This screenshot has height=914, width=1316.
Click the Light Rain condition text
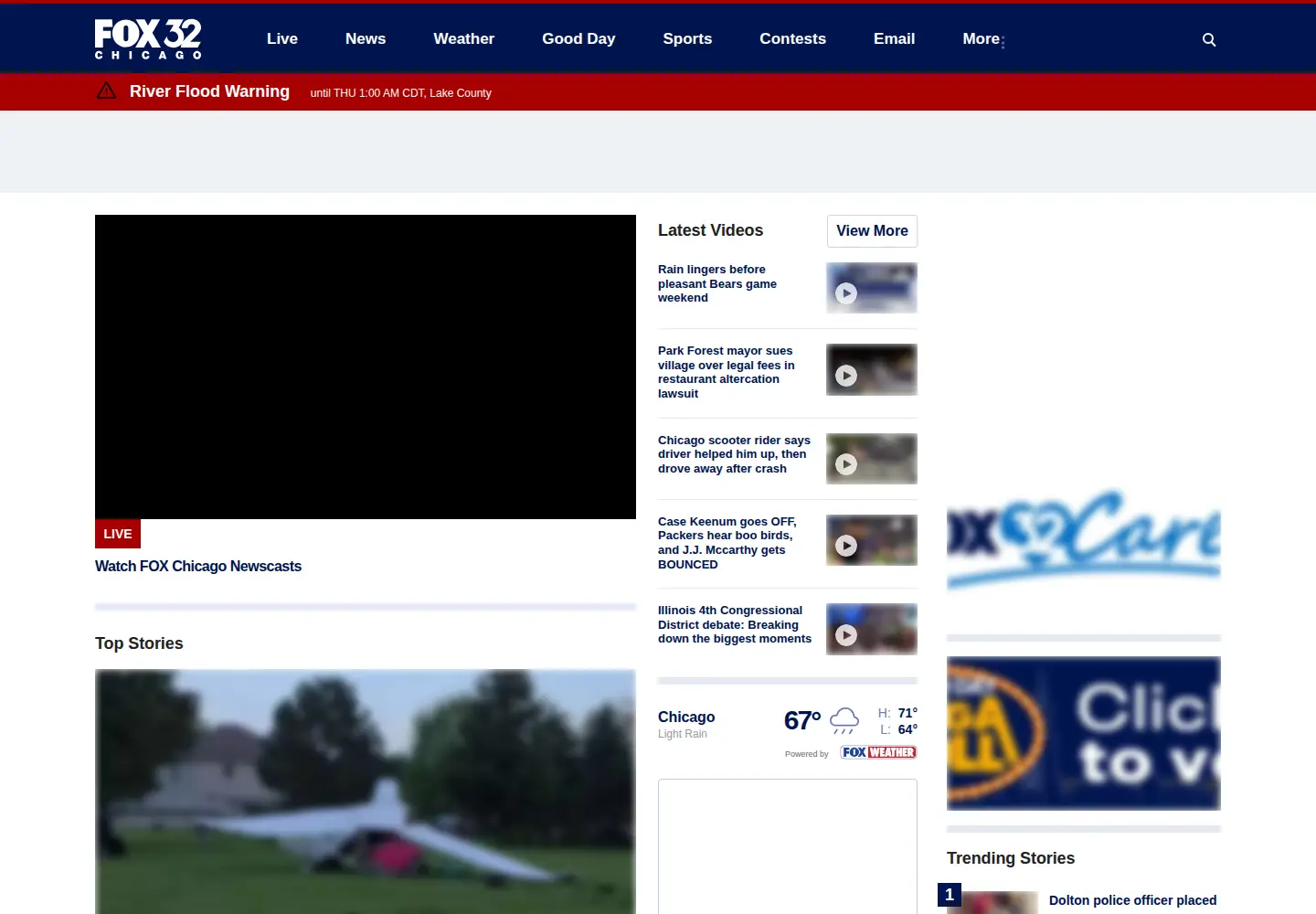(x=683, y=734)
